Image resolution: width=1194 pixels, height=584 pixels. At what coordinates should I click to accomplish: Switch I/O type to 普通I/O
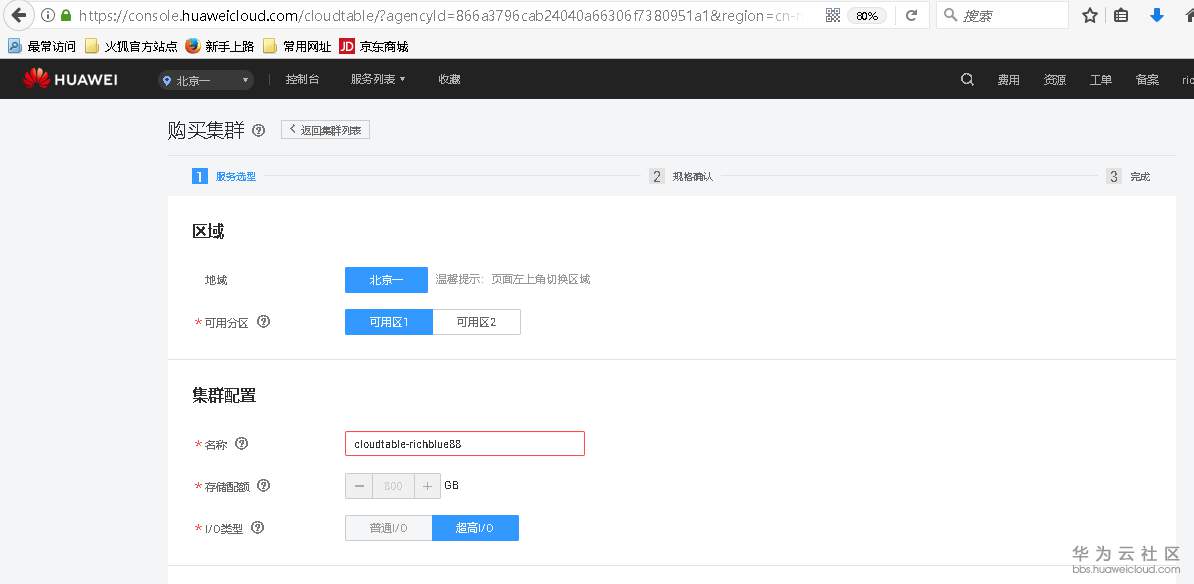pyautogui.click(x=388, y=527)
